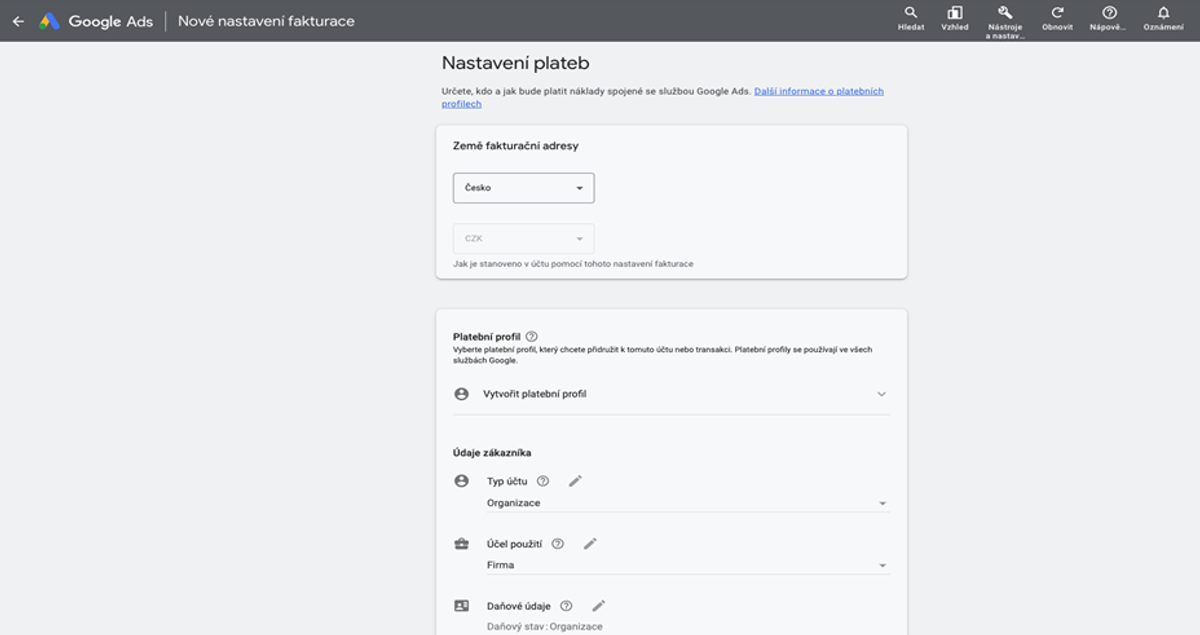This screenshot has width=1200, height=635.
Task: Click person icon beside Vytvořit platební profil
Action: 461,394
